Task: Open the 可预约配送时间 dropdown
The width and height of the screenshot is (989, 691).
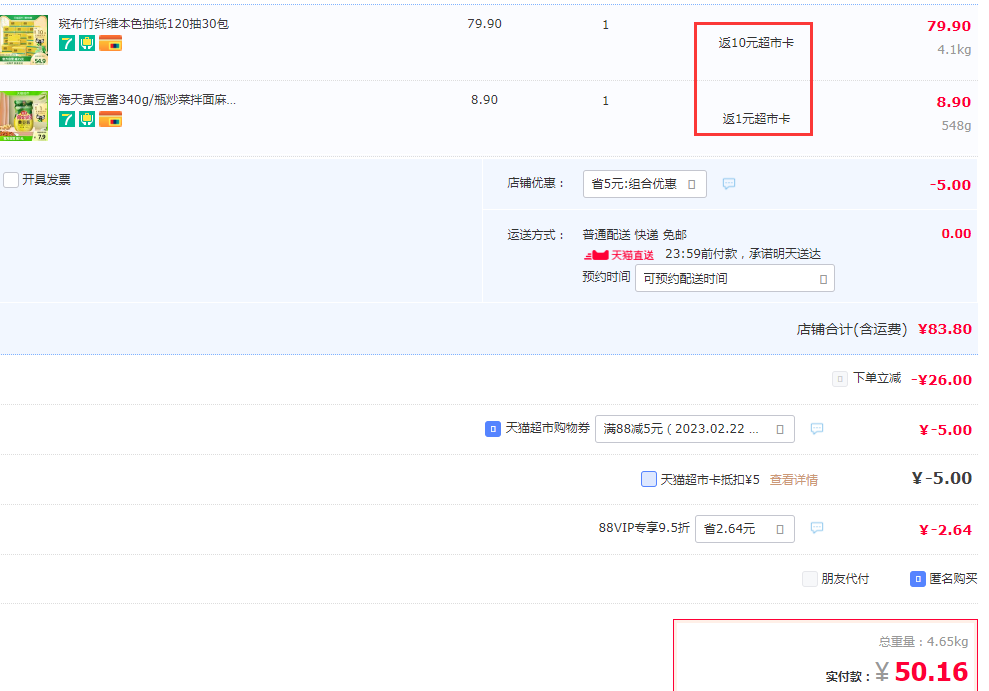Action: pos(735,279)
